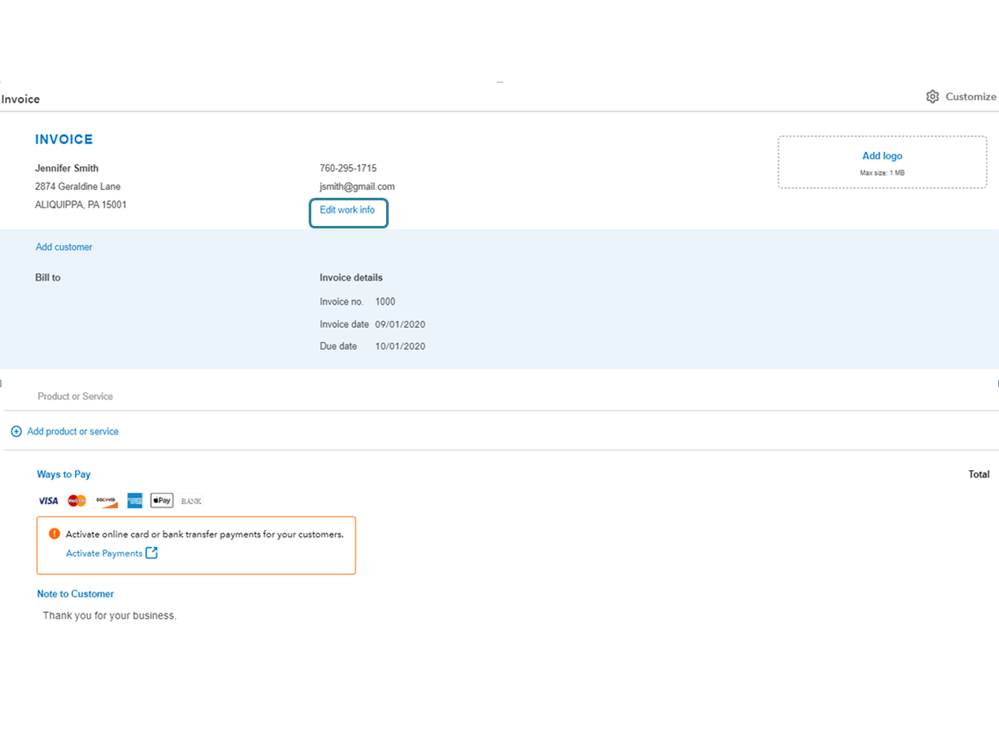Click the Bill to label
The height and width of the screenshot is (749, 999).
tap(48, 278)
